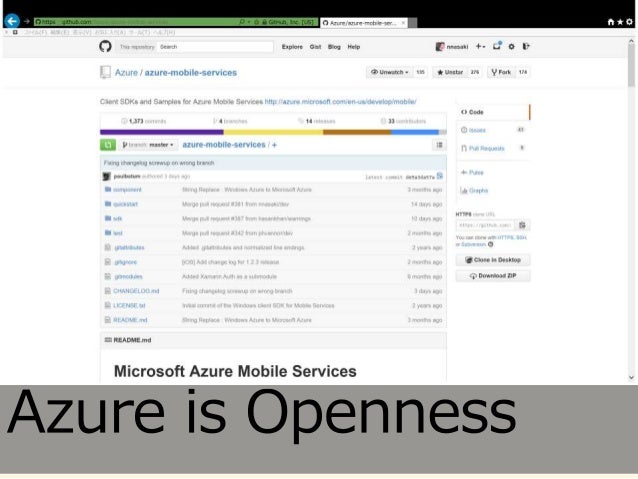Select the Issues sidebar tab
Image resolution: width=638 pixels, height=479 pixels.
(493, 130)
